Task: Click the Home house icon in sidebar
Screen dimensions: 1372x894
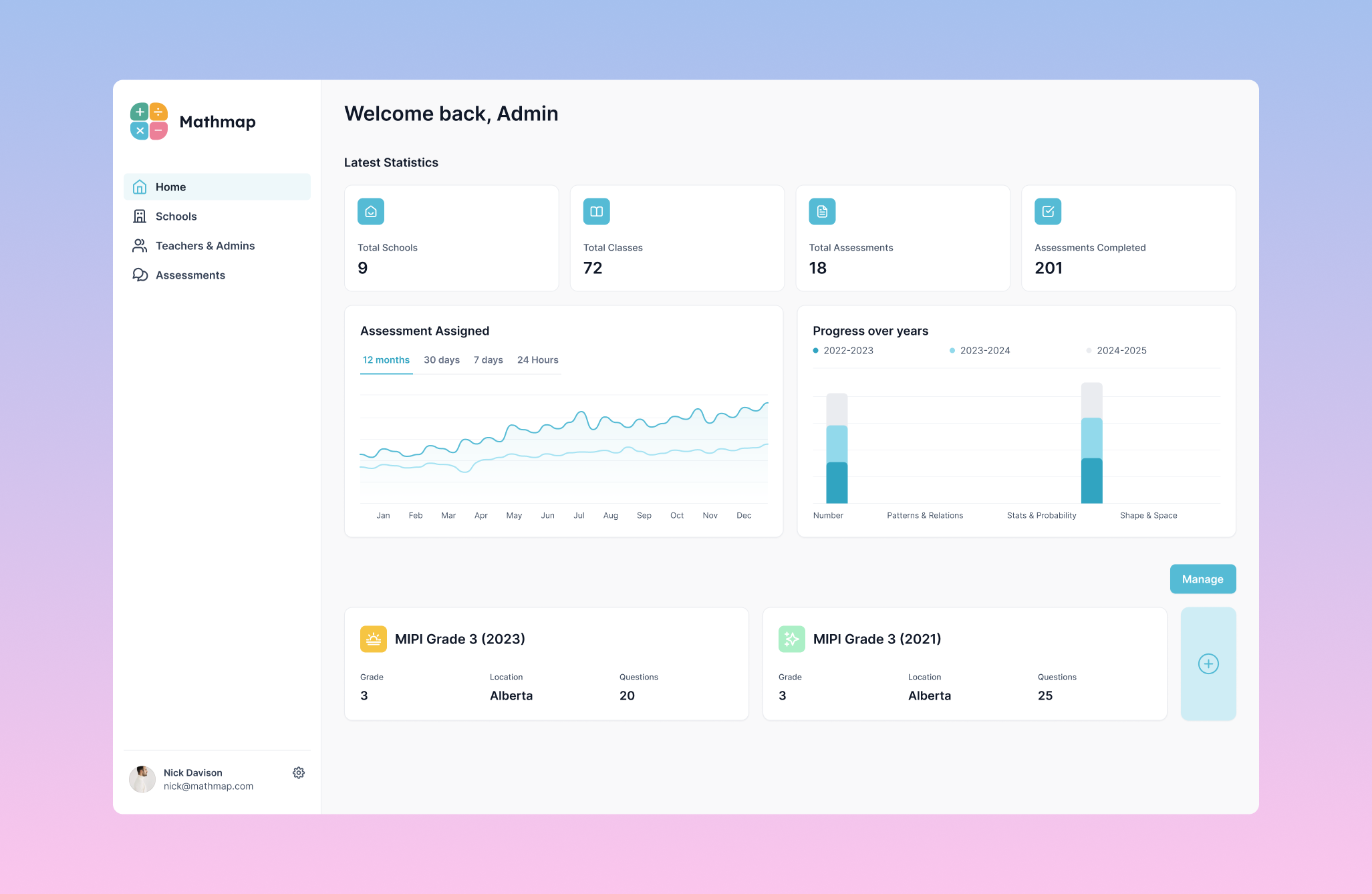Action: (x=140, y=187)
